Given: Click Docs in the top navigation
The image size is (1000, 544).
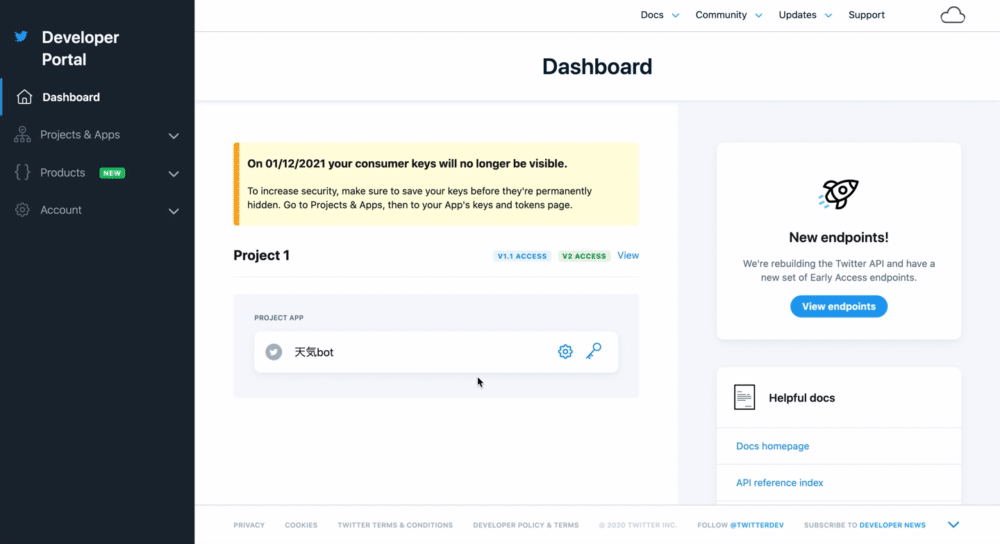Looking at the screenshot, I should pyautogui.click(x=652, y=15).
